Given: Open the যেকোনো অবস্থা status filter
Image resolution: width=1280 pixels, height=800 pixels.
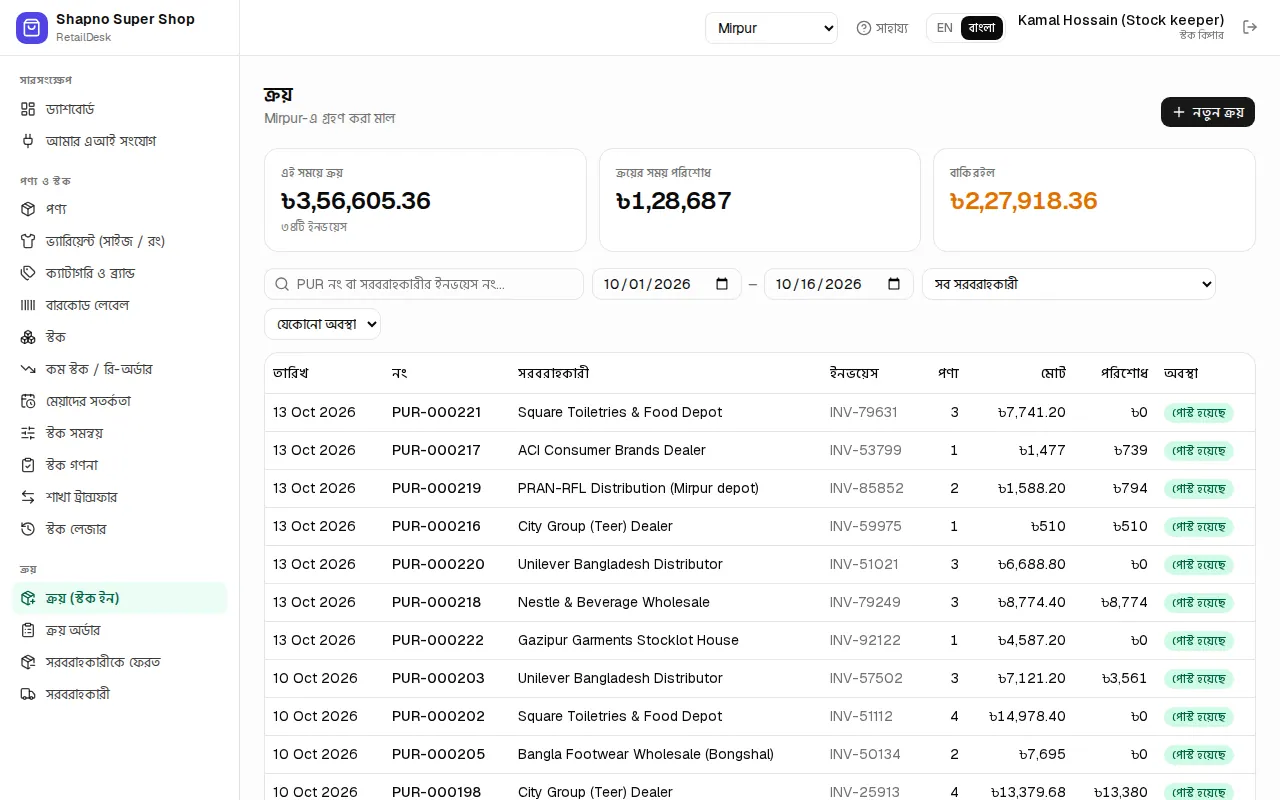Looking at the screenshot, I should (x=322, y=324).
